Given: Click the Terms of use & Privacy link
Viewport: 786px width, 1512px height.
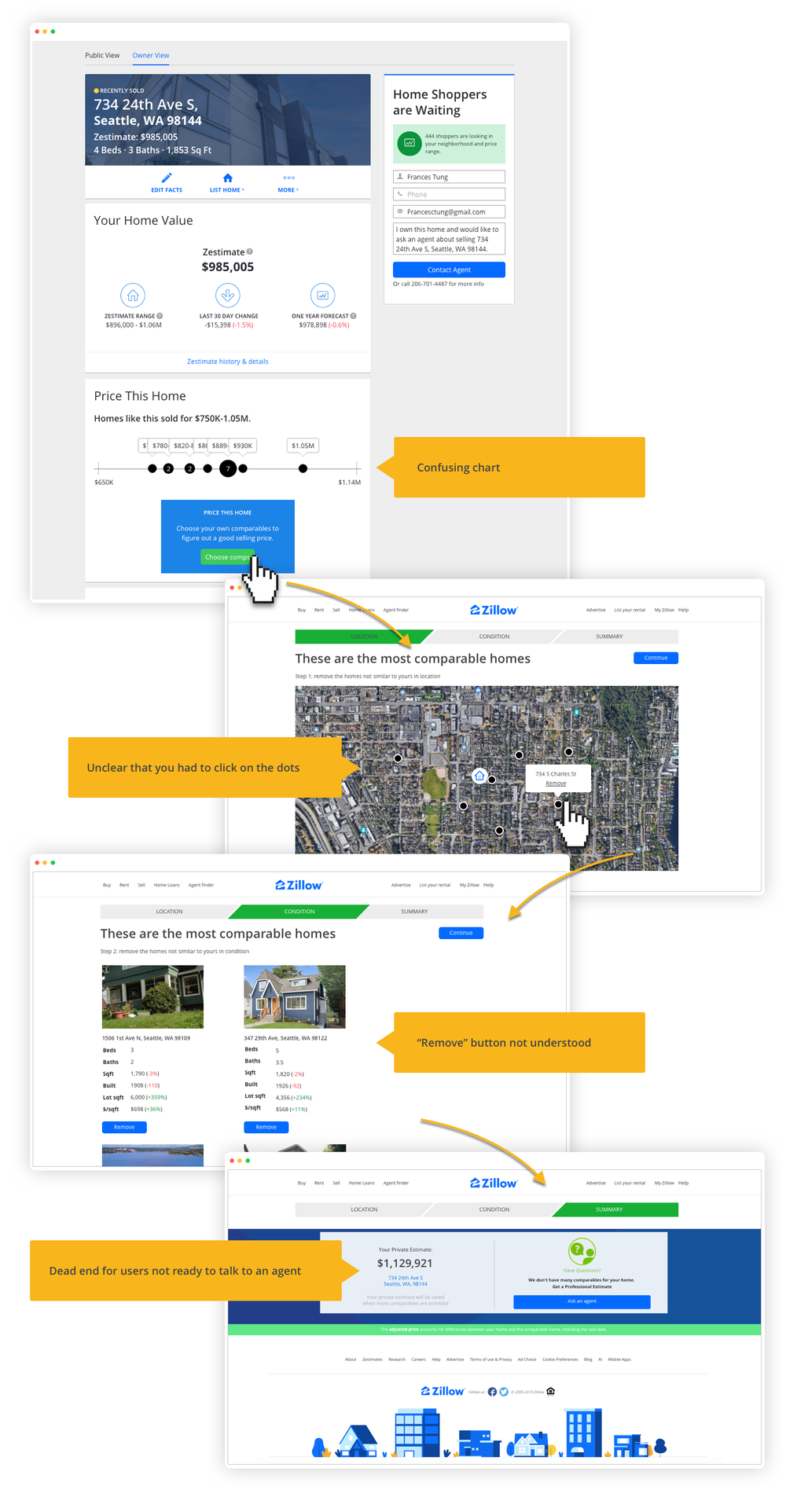Looking at the screenshot, I should point(490,1359).
